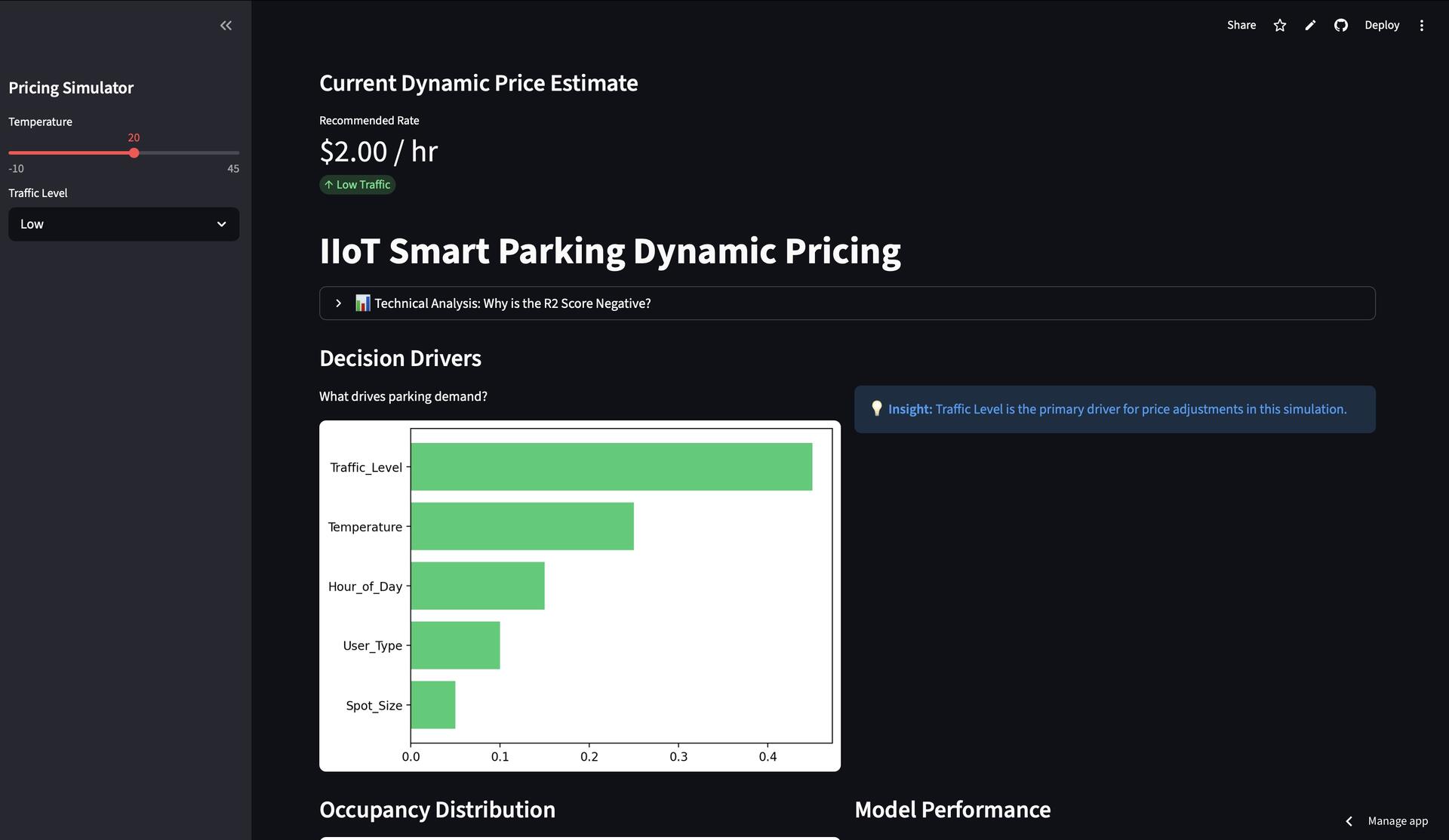Expand Technical Analysis R2 Score section
Image resolution: width=1449 pixels, height=840 pixels.
click(x=847, y=303)
